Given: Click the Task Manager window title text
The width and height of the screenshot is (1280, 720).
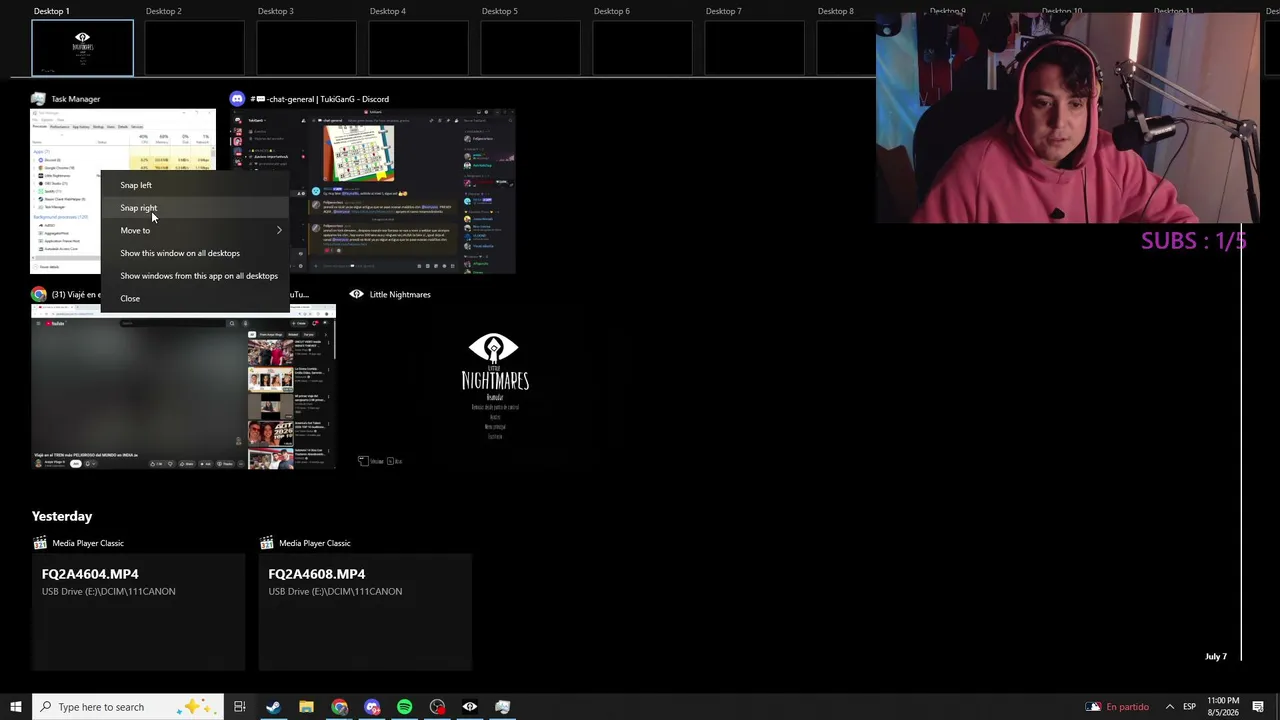Looking at the screenshot, I should (76, 99).
